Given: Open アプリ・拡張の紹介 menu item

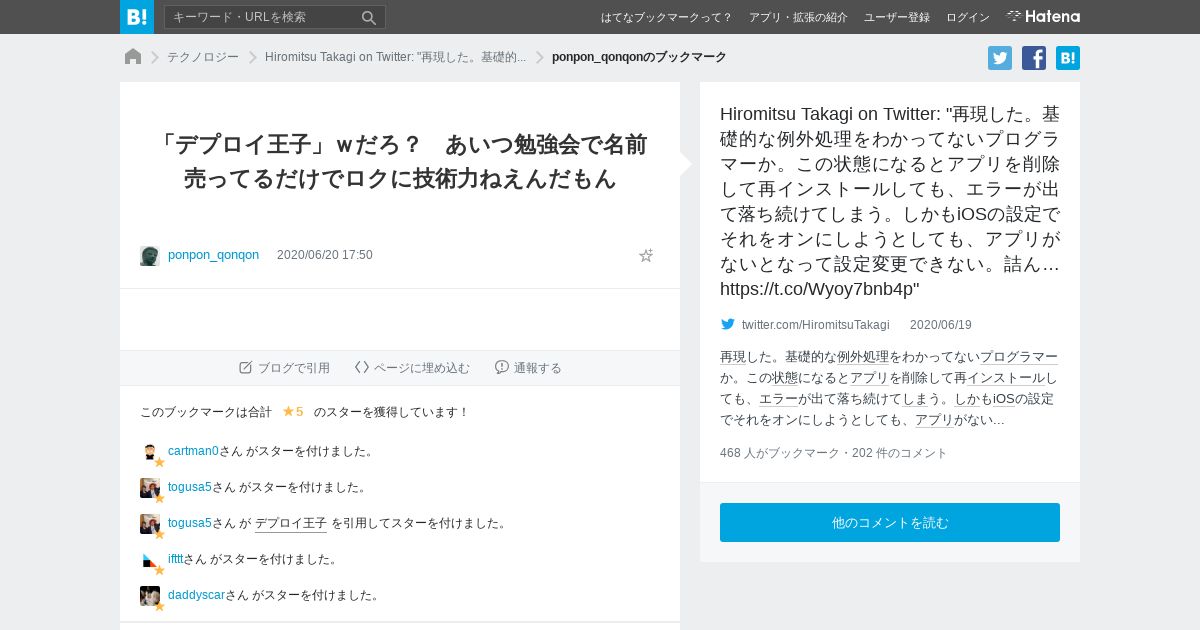Looking at the screenshot, I should click(798, 17).
